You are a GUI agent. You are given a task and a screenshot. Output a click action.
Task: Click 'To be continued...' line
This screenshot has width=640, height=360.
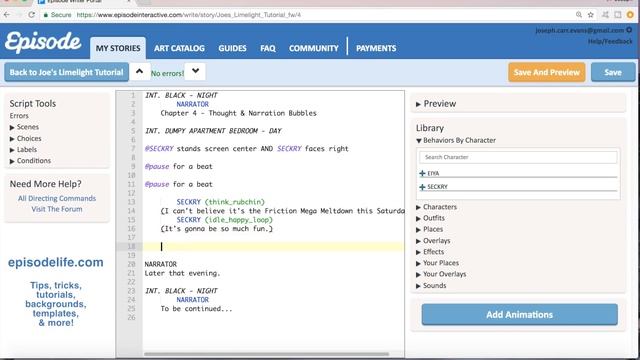[196, 309]
